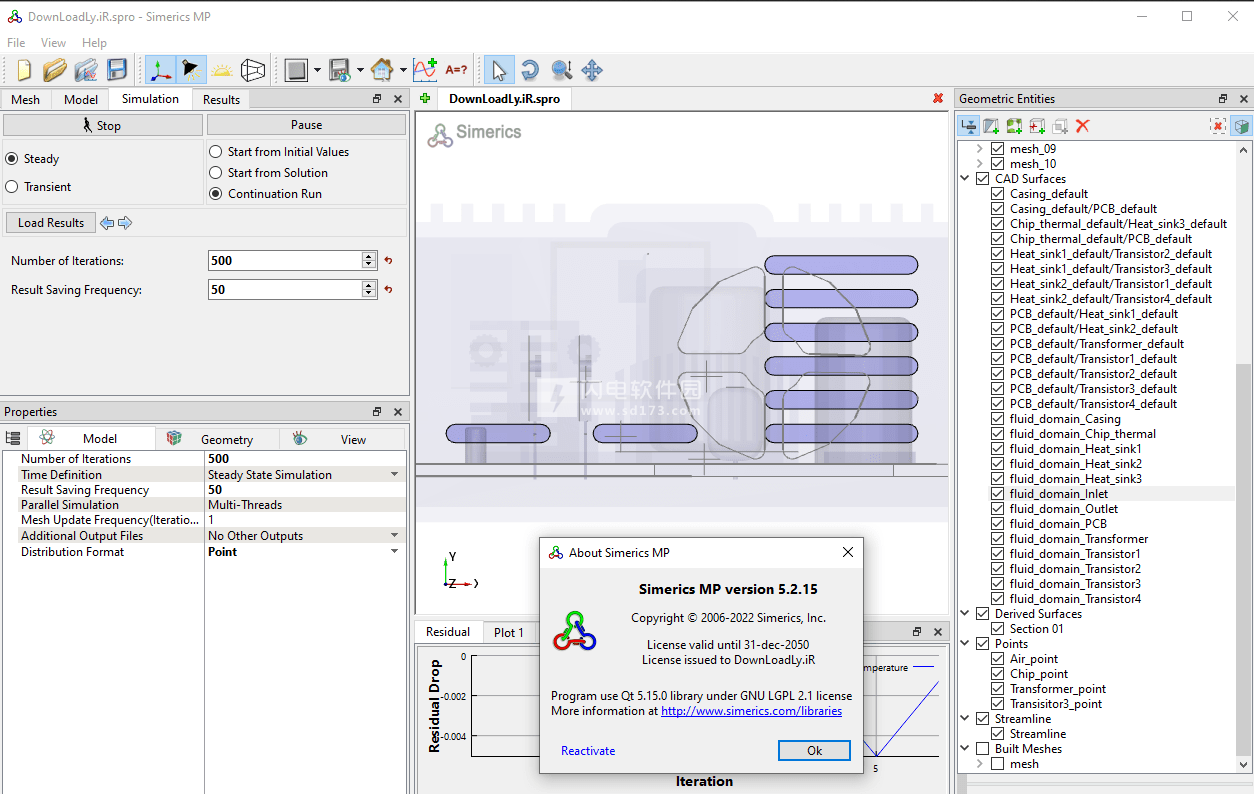The width and height of the screenshot is (1254, 794).
Task: Uncheck the Air_point checkbox
Action: (997, 659)
